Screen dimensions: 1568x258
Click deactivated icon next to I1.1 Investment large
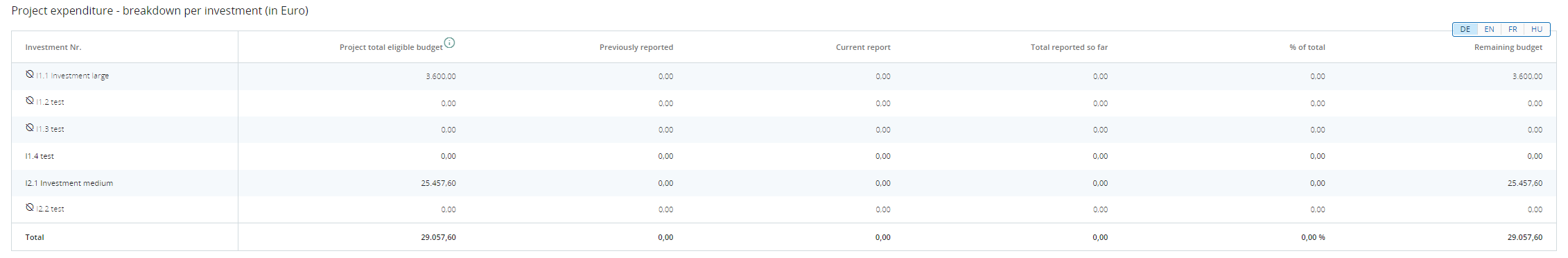[x=30, y=74]
